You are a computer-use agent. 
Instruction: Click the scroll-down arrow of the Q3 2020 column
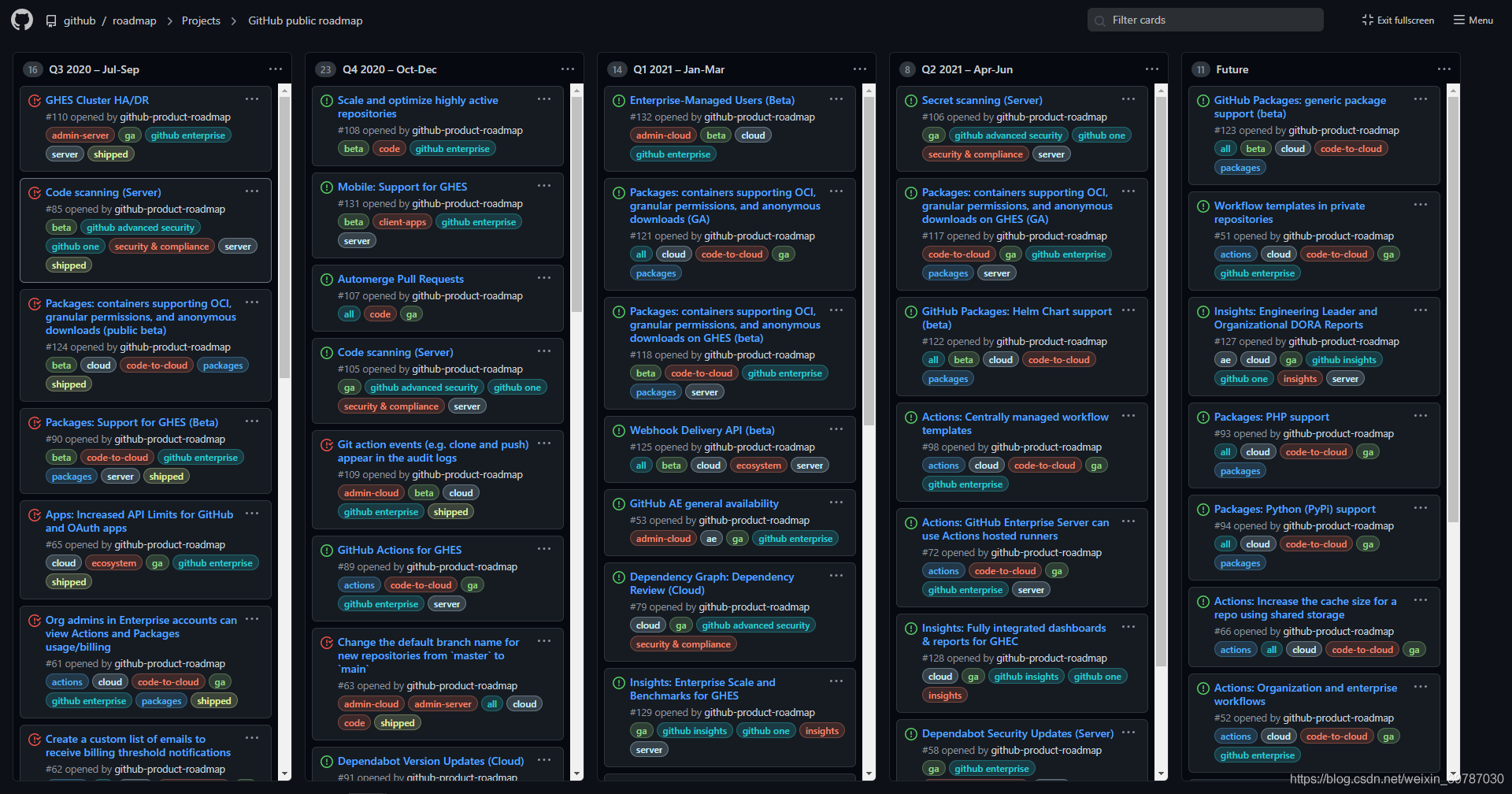point(285,774)
